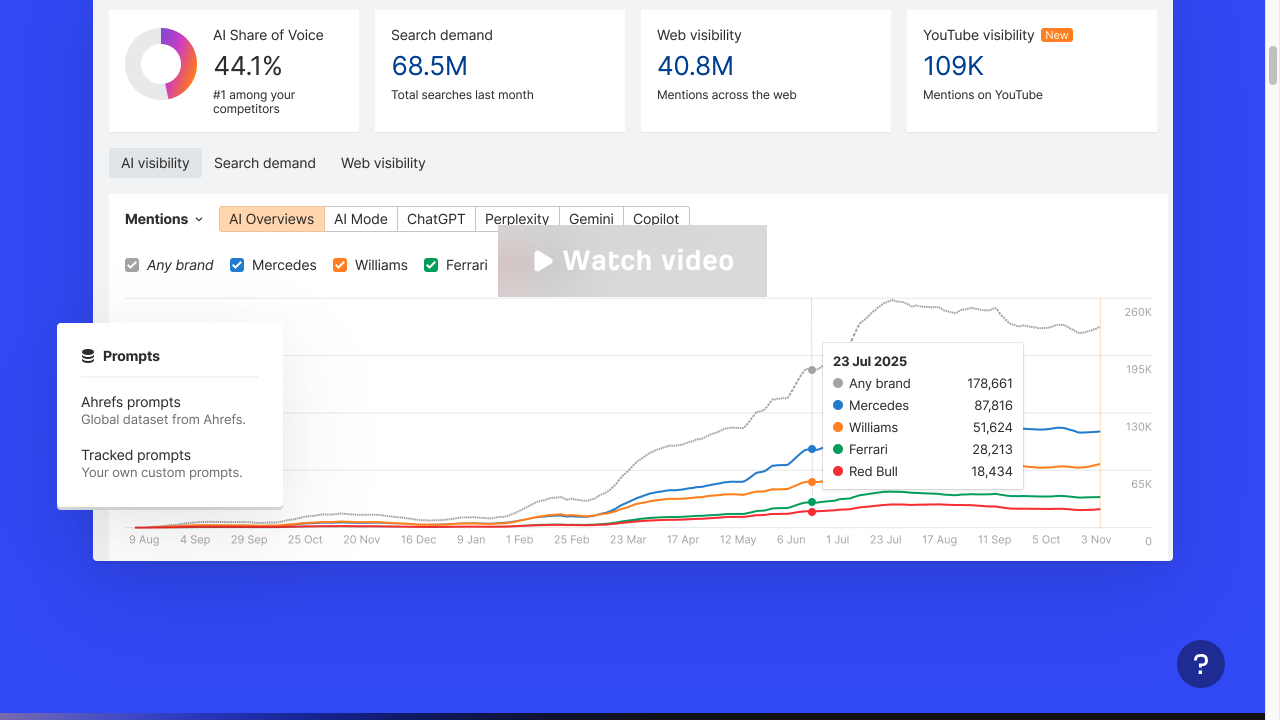
Task: Click the Red Bull red data point on chart
Action: tap(812, 512)
